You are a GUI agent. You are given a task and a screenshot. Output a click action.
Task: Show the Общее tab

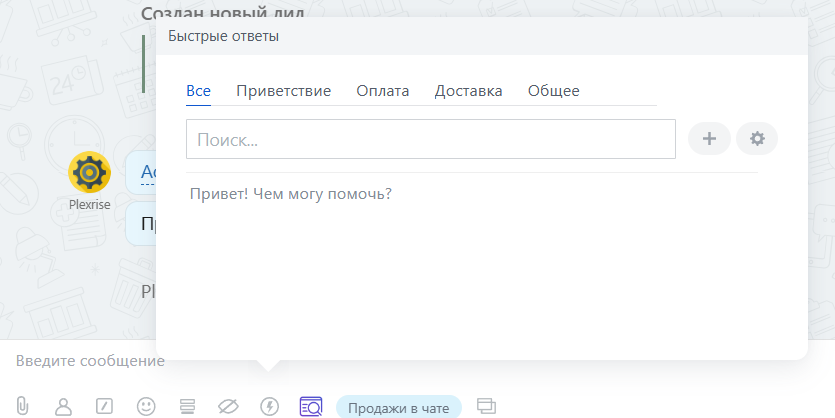tap(553, 91)
